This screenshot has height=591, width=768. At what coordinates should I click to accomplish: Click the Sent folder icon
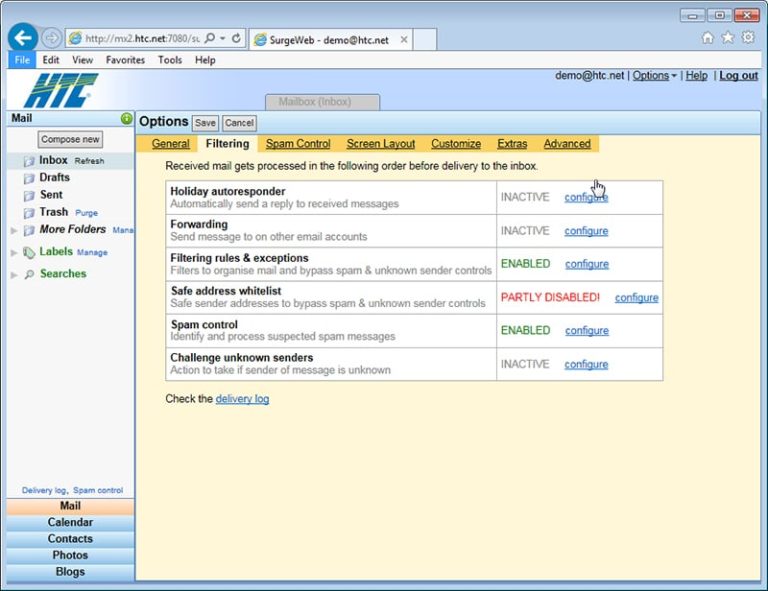[29, 195]
